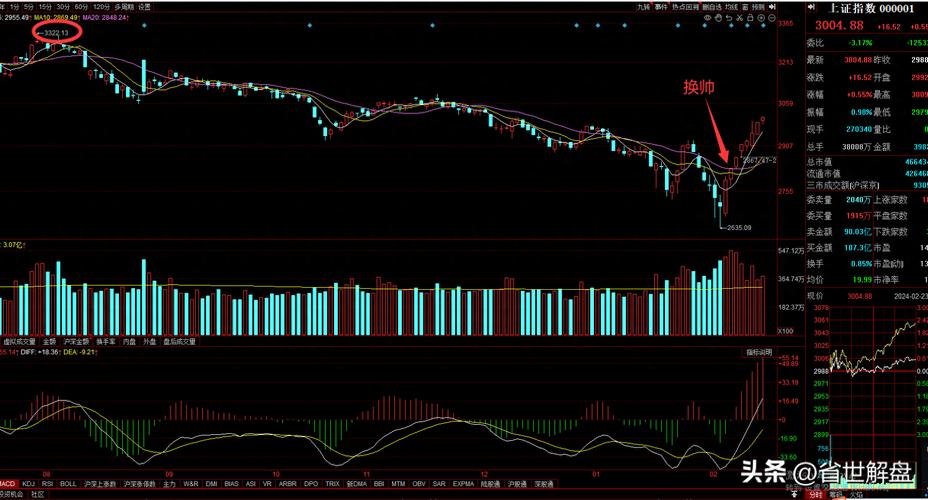Screen dimensions: 928x500
Task: Select the 60分 period tab
Action: 81,7
